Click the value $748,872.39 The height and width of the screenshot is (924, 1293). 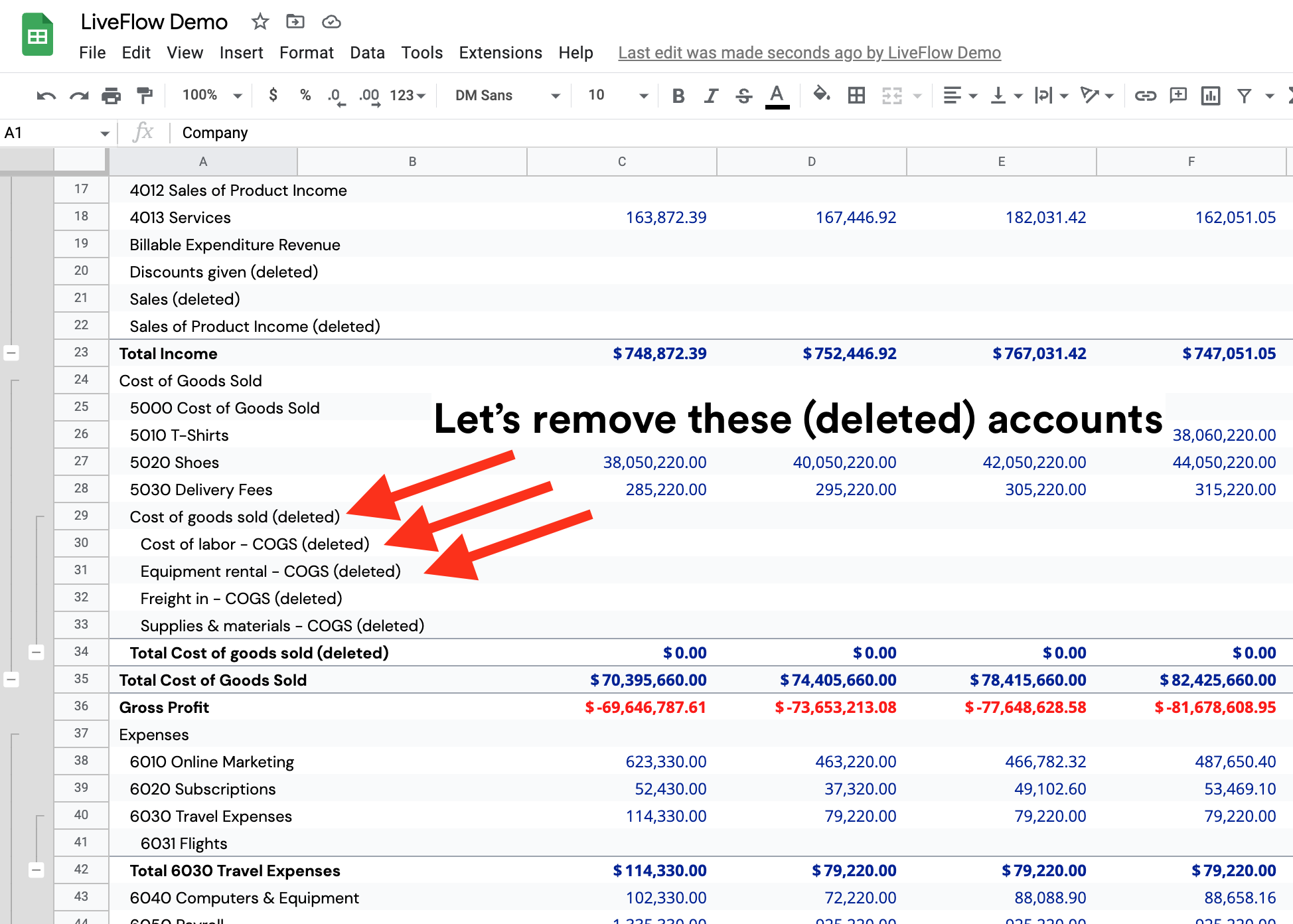(x=660, y=353)
